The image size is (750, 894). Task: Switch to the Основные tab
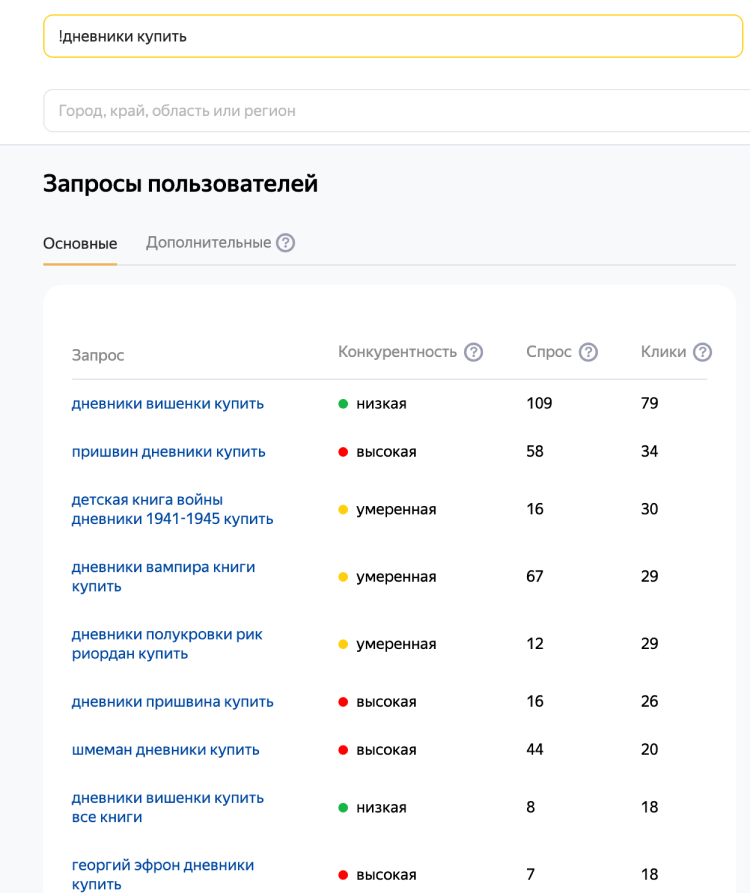pos(80,243)
